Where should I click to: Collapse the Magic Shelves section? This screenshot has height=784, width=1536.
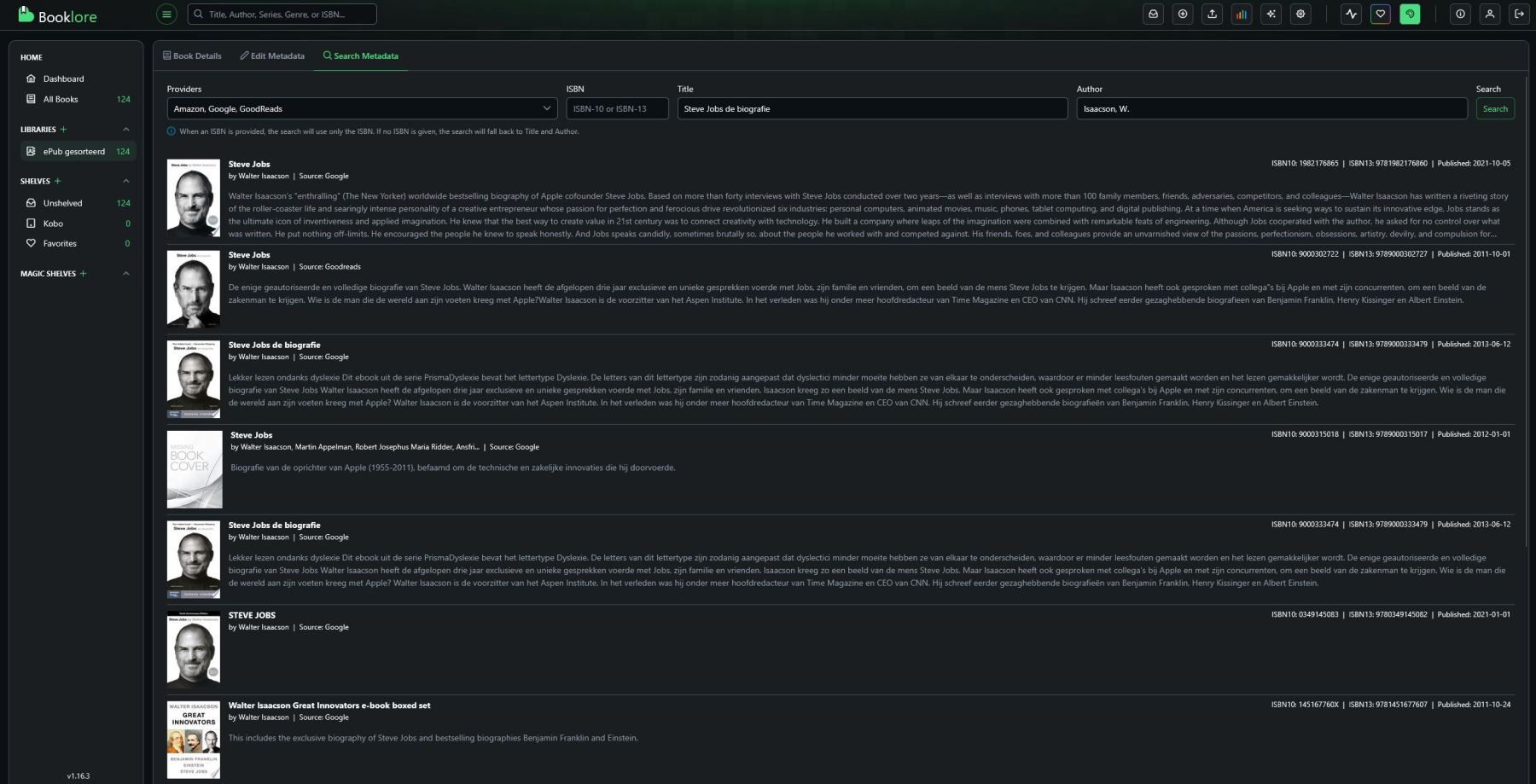point(126,274)
